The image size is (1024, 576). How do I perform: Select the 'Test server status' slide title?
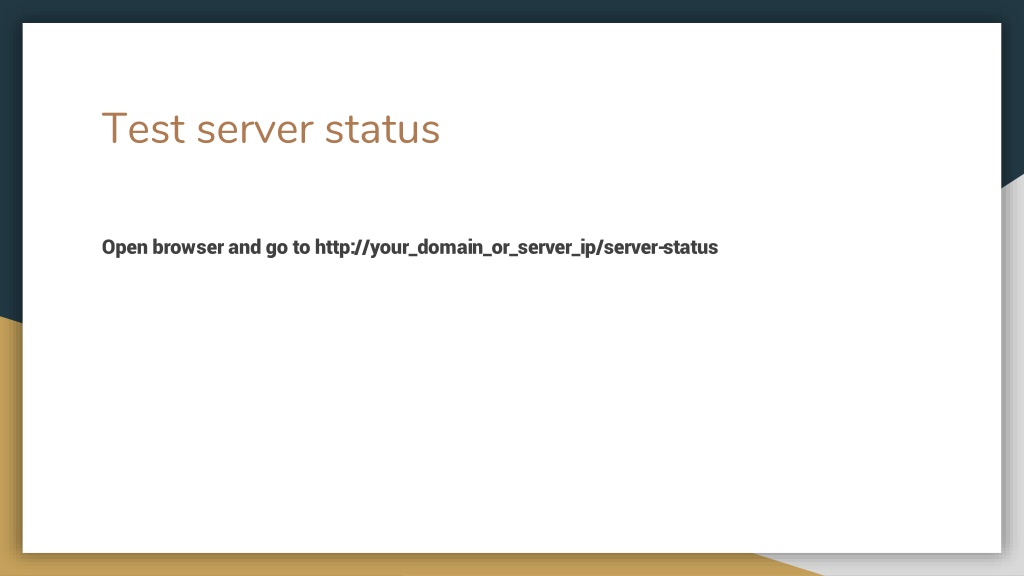click(271, 129)
